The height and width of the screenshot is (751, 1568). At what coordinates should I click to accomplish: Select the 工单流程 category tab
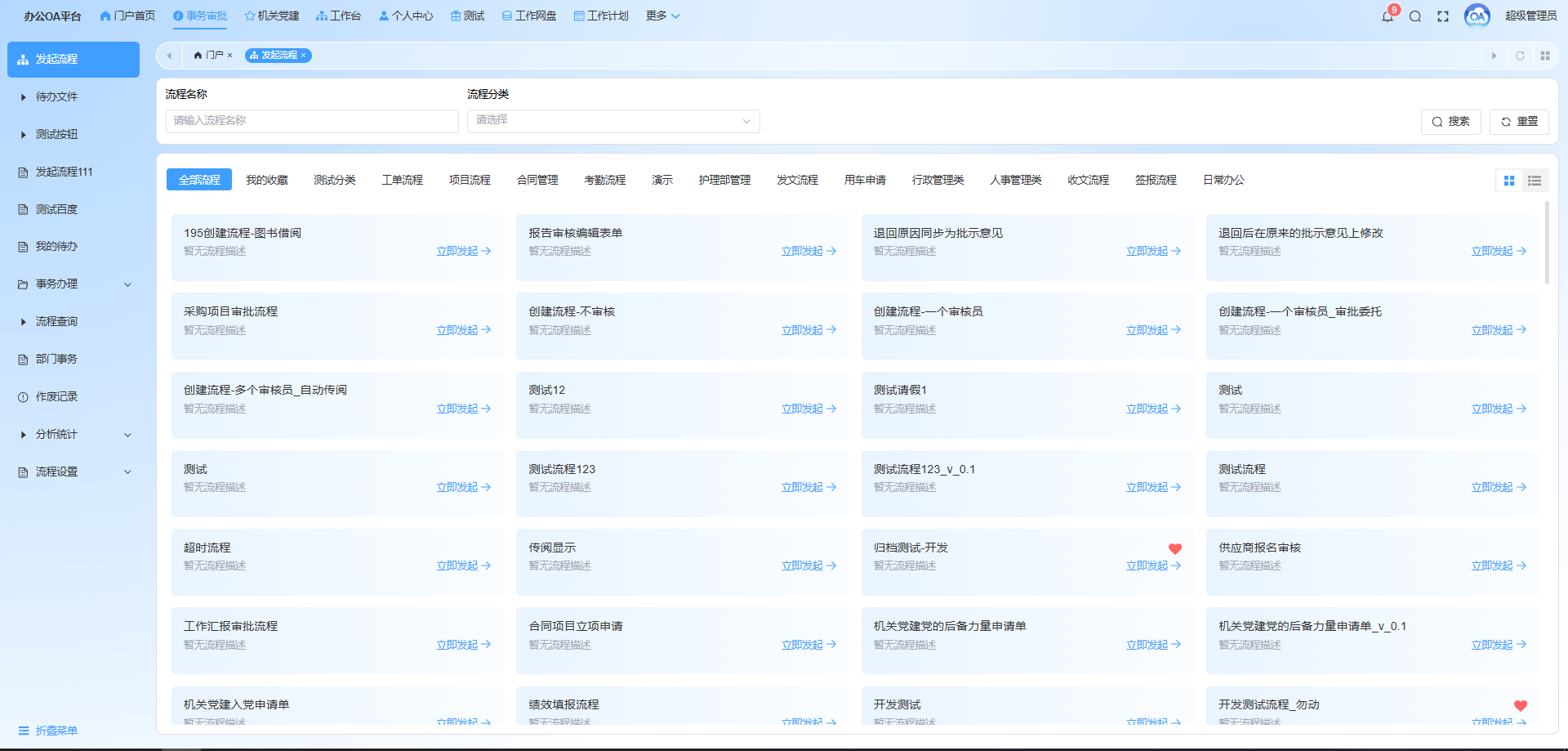(403, 180)
